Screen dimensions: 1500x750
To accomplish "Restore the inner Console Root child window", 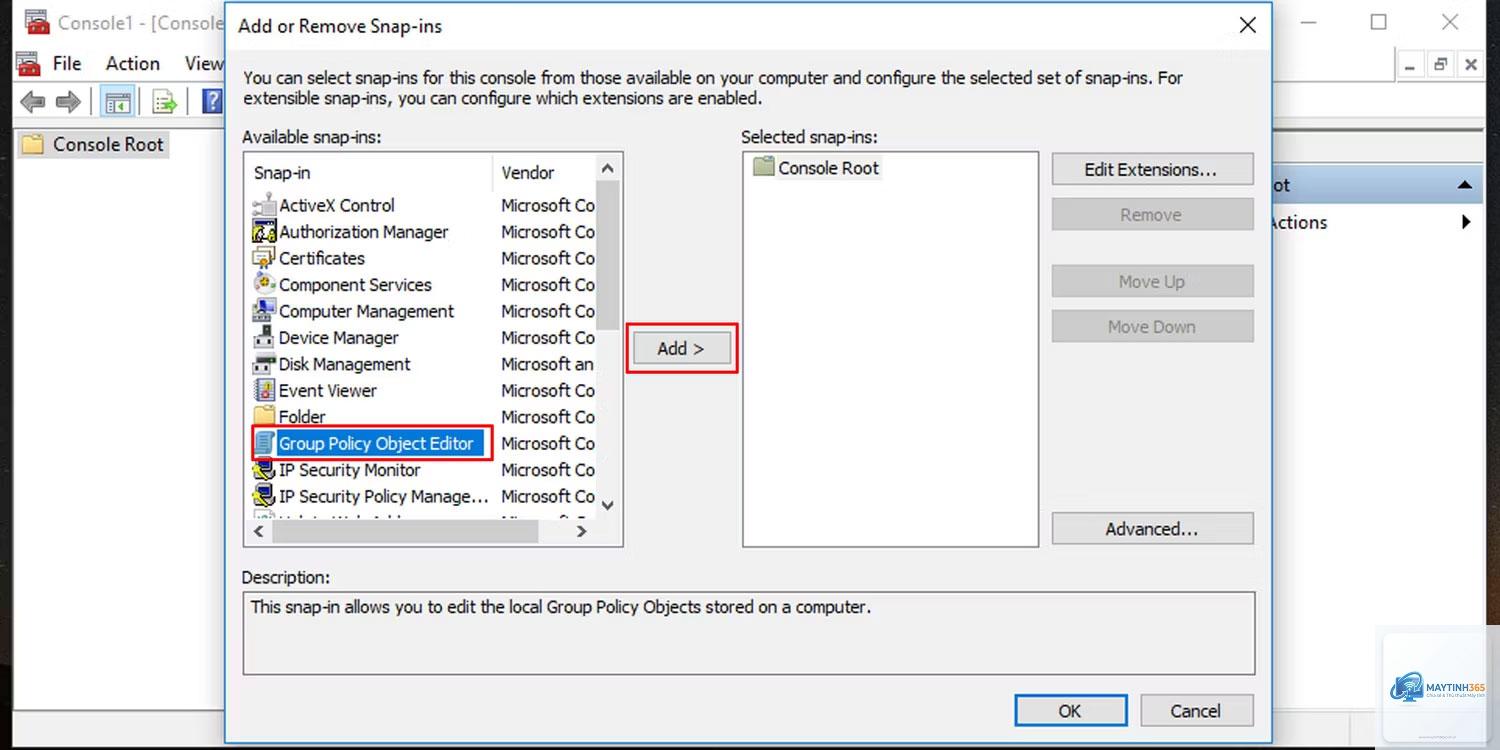I will [x=1440, y=65].
